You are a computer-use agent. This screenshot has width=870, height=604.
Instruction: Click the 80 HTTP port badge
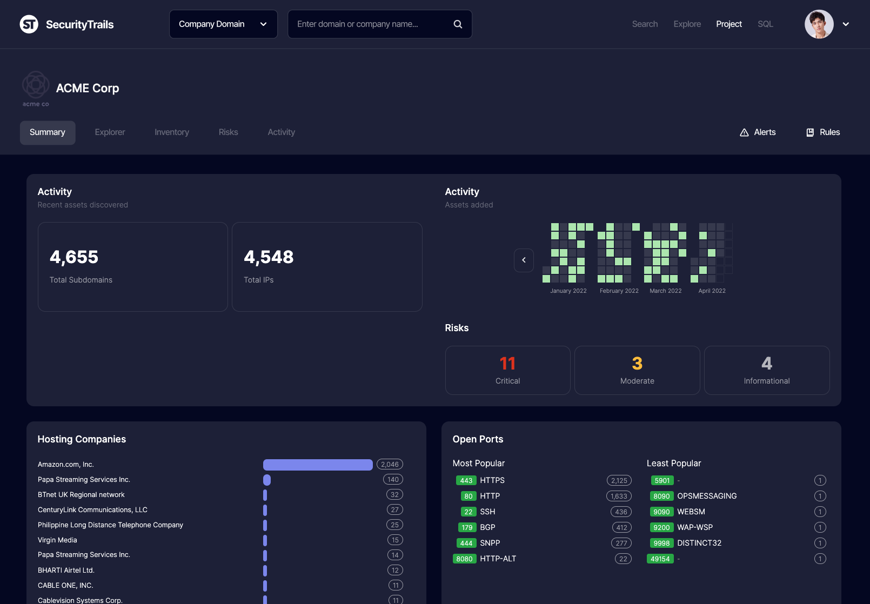468,496
